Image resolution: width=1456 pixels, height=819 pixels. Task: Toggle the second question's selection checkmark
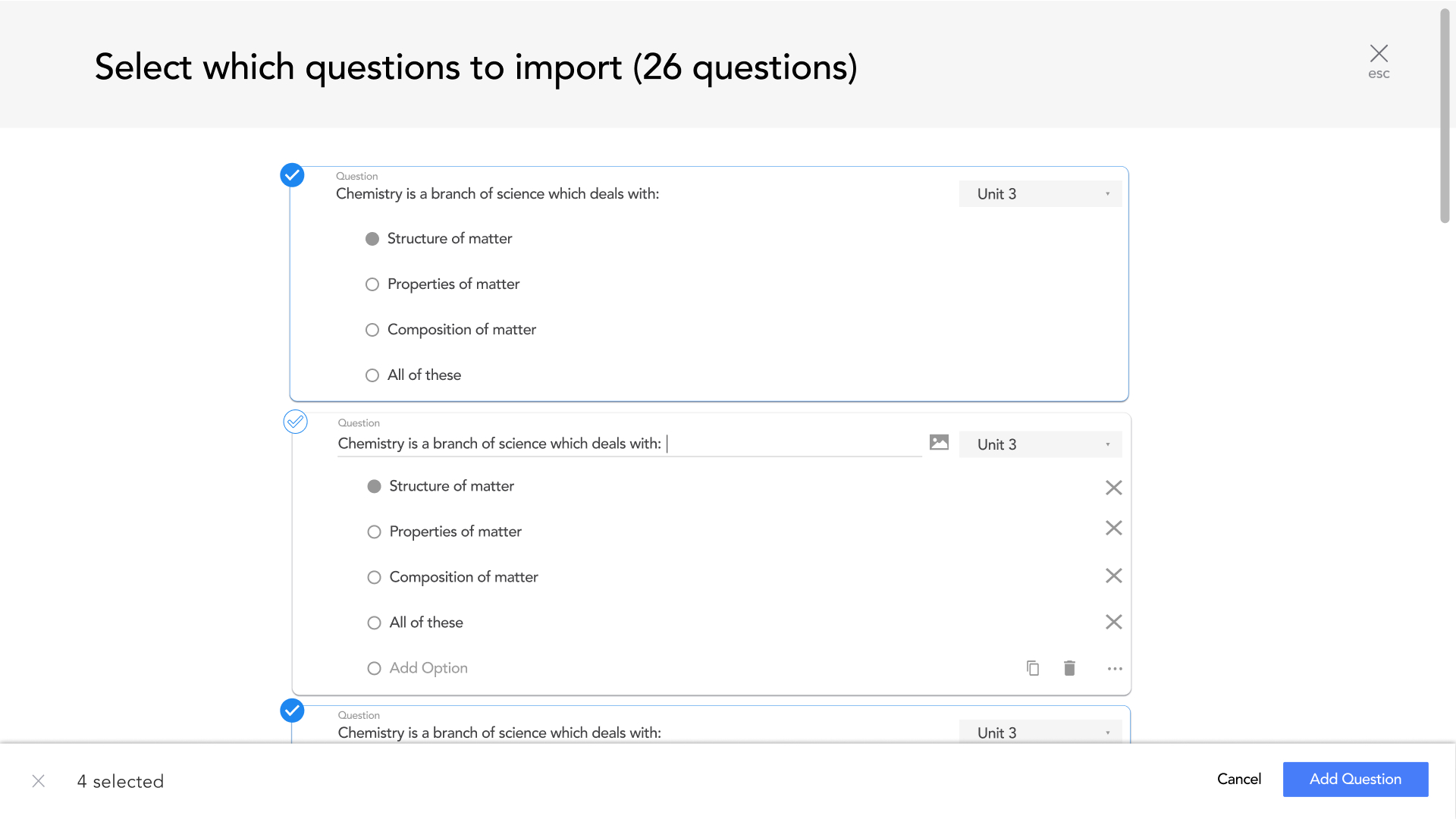295,422
